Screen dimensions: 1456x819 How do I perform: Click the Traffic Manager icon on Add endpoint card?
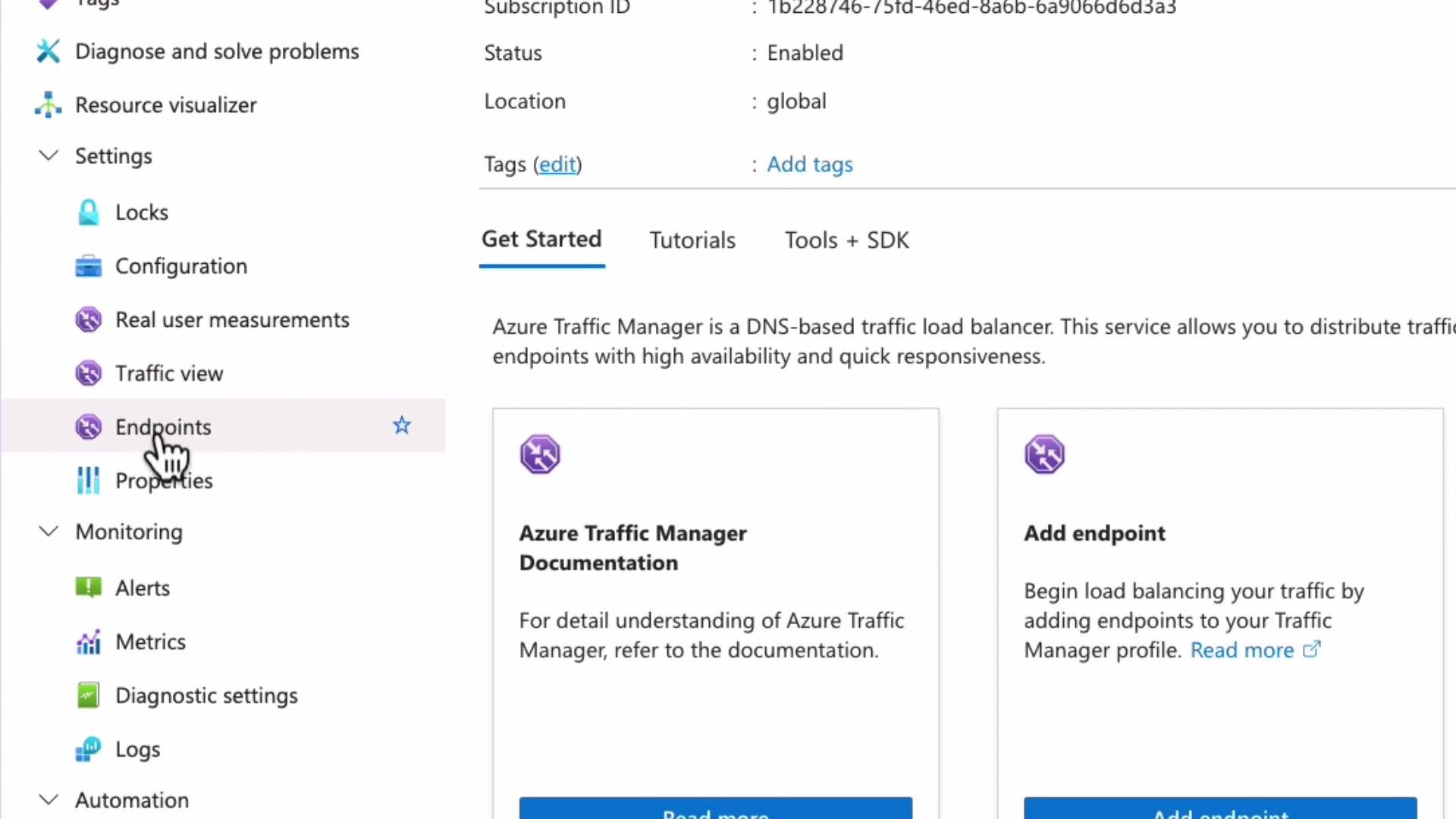coord(1044,454)
